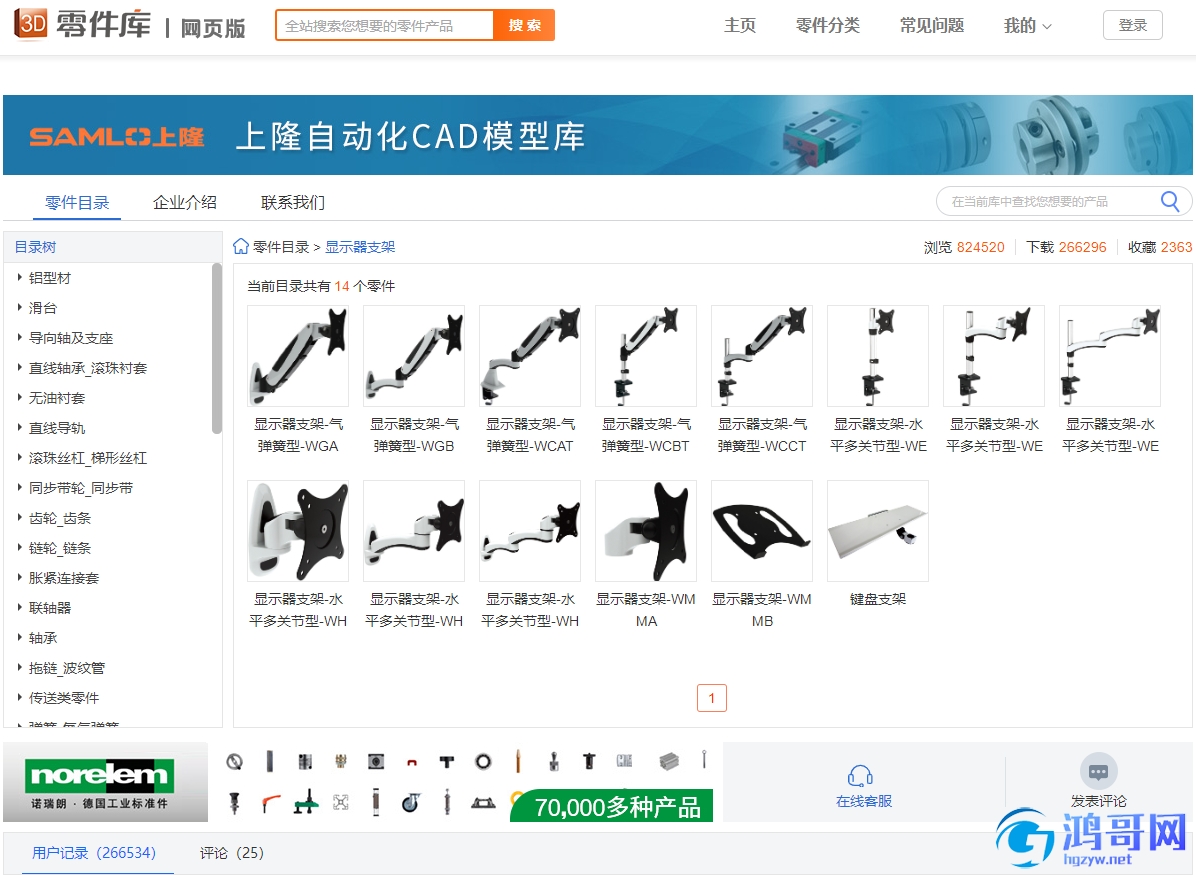Viewport: 1196px width, 875px height.
Task: Expand the 直线轴承_滚珠衬套 tree arrow
Action: pyautogui.click(x=19, y=368)
